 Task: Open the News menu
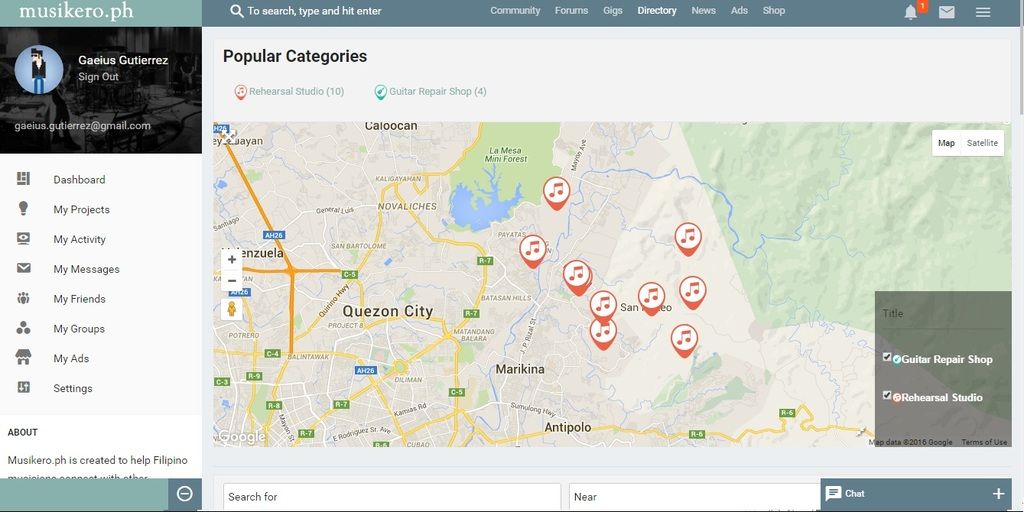tap(703, 10)
